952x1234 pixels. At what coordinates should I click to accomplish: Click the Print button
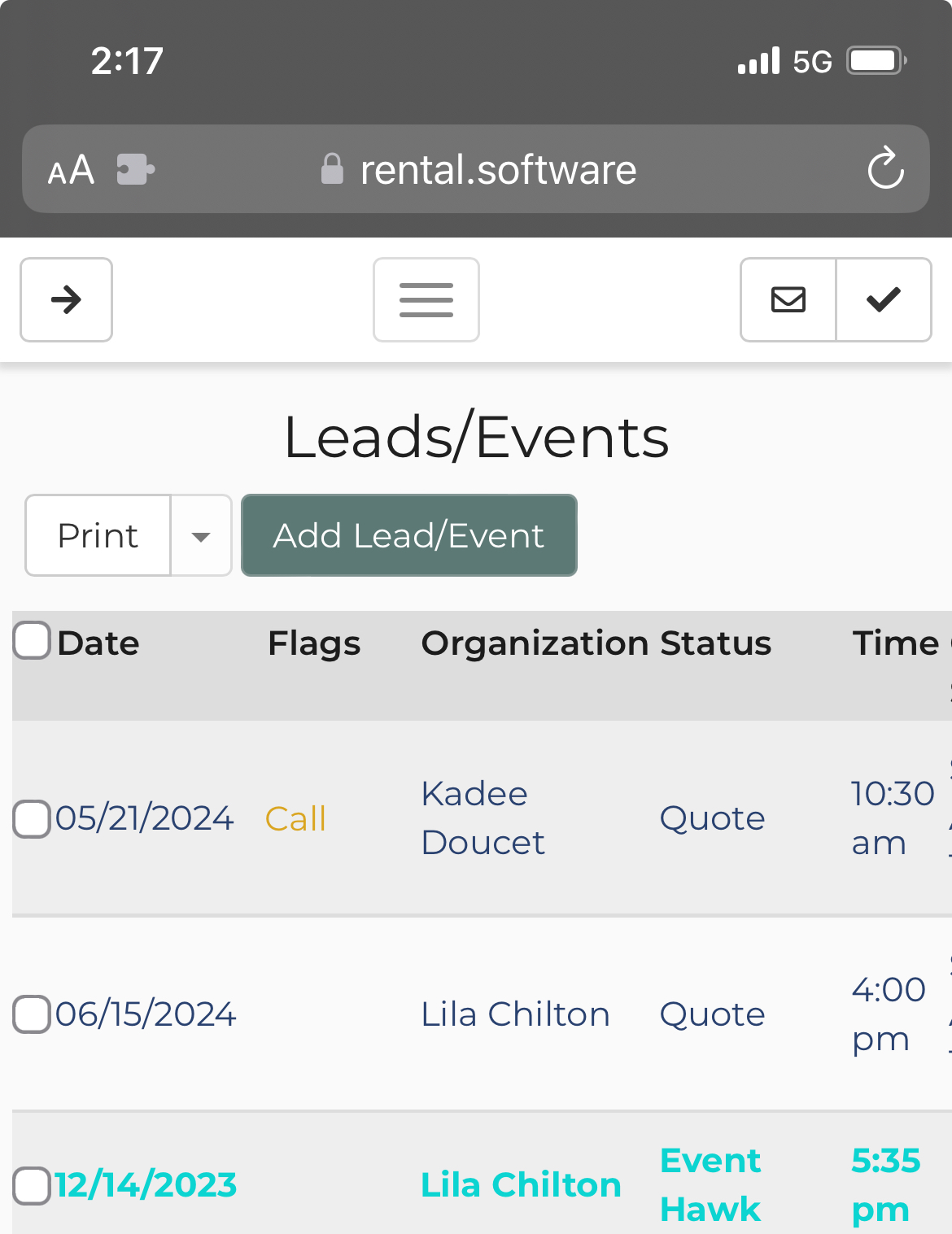pos(98,536)
